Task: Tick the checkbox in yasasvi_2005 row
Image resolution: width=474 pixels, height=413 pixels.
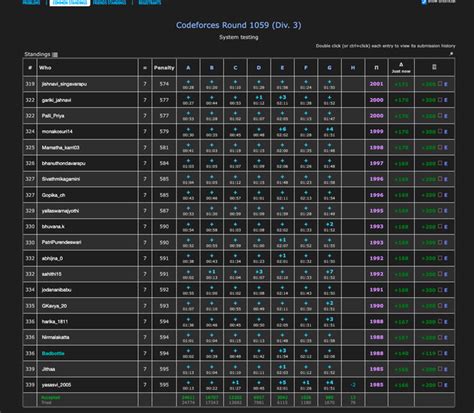Action: [x=440, y=384]
